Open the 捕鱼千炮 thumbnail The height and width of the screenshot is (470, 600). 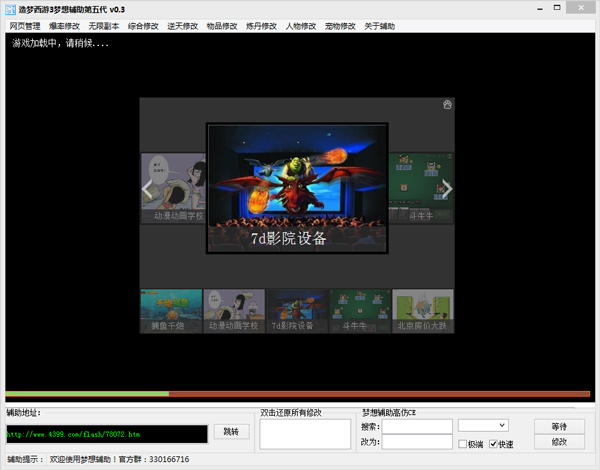coord(171,311)
